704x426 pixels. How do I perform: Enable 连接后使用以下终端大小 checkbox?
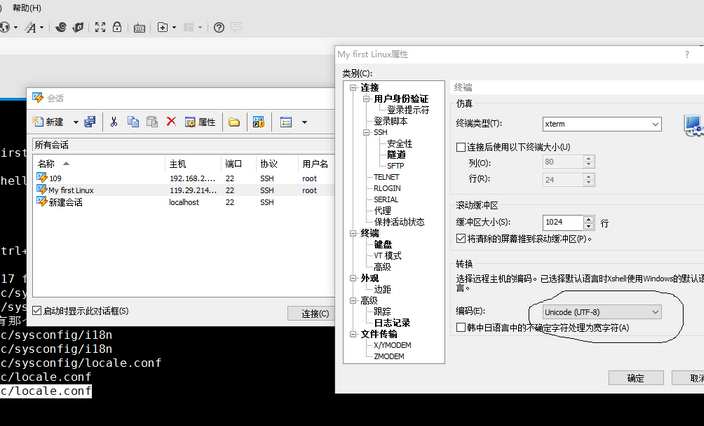[x=461, y=147]
